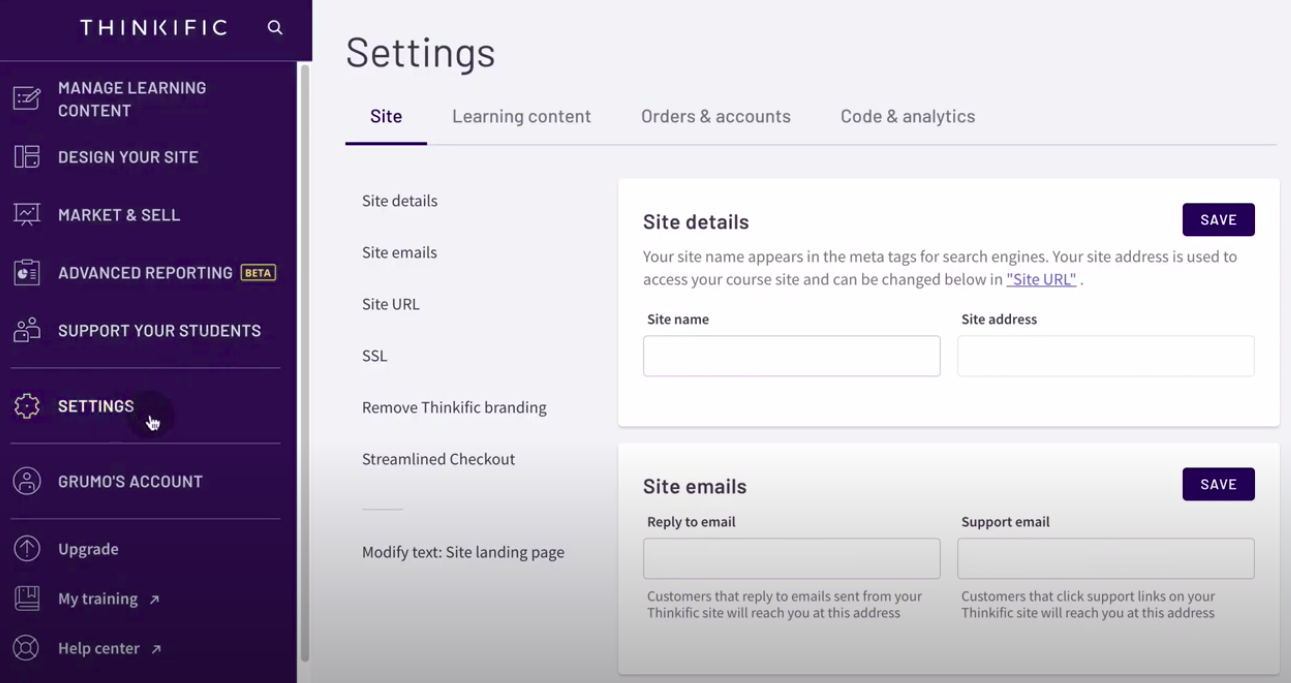
Task: Click the Support Your Students people icon
Action: (x=27, y=330)
